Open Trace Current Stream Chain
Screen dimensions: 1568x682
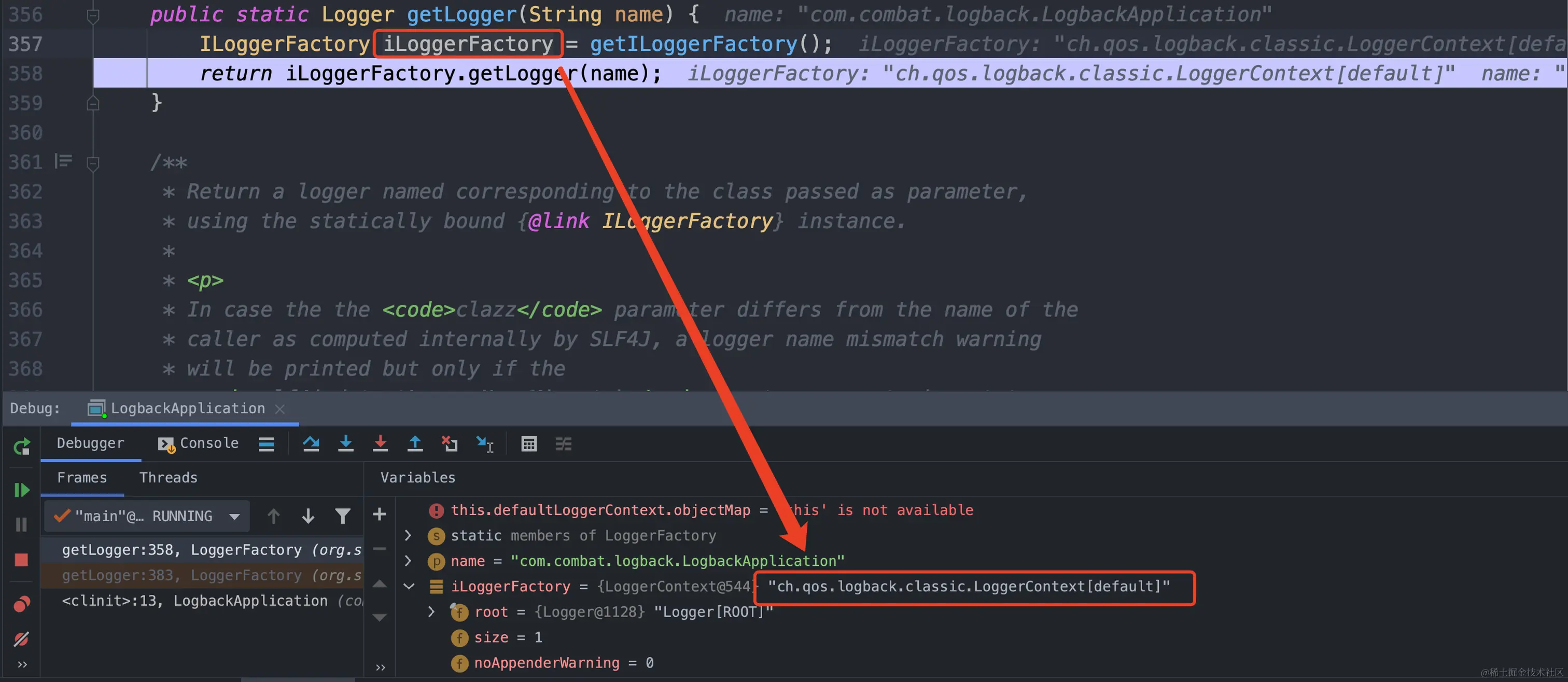click(x=564, y=444)
